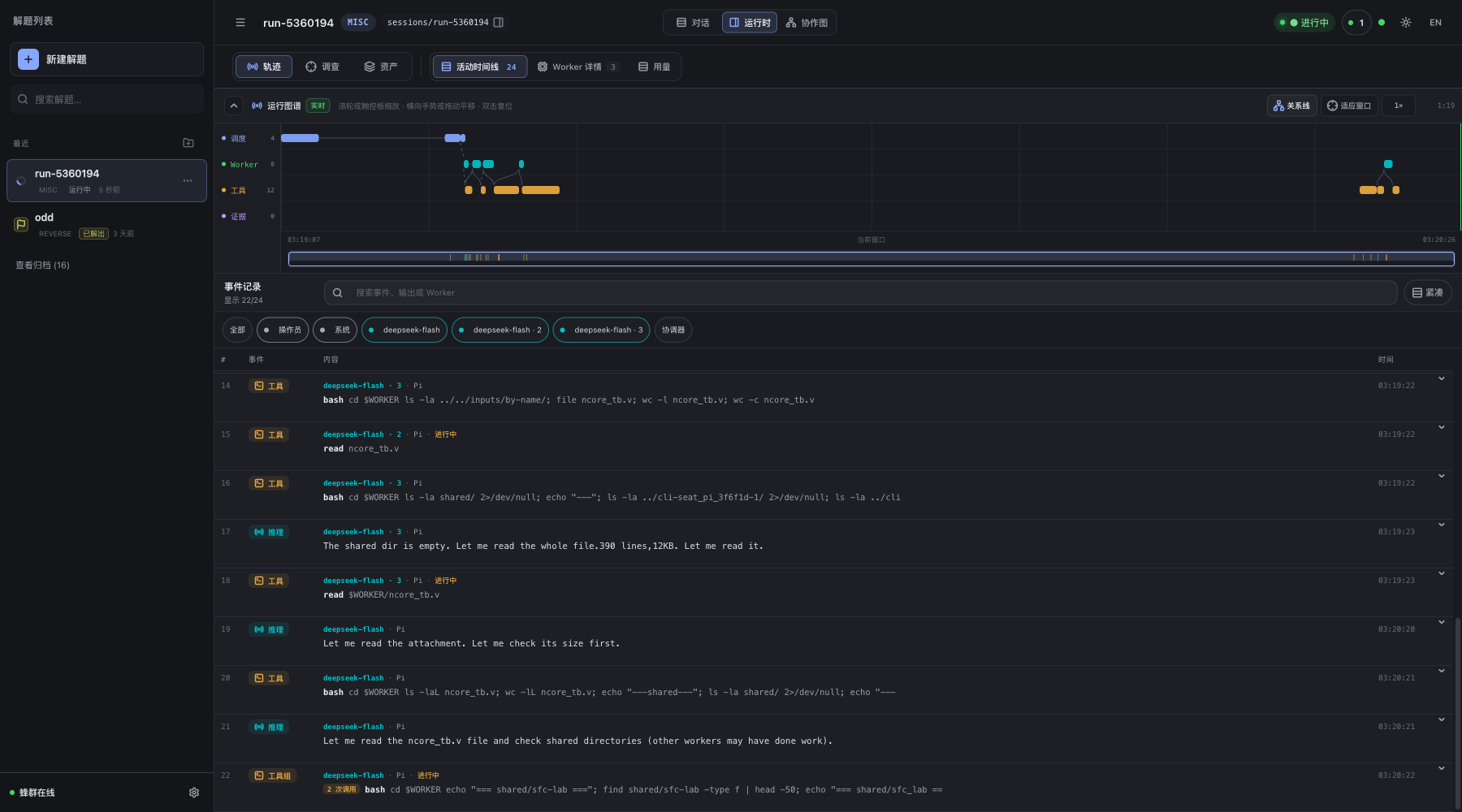Click the theme sun icon in top bar
Viewport: 1462px width, 812px height.
tap(1406, 23)
